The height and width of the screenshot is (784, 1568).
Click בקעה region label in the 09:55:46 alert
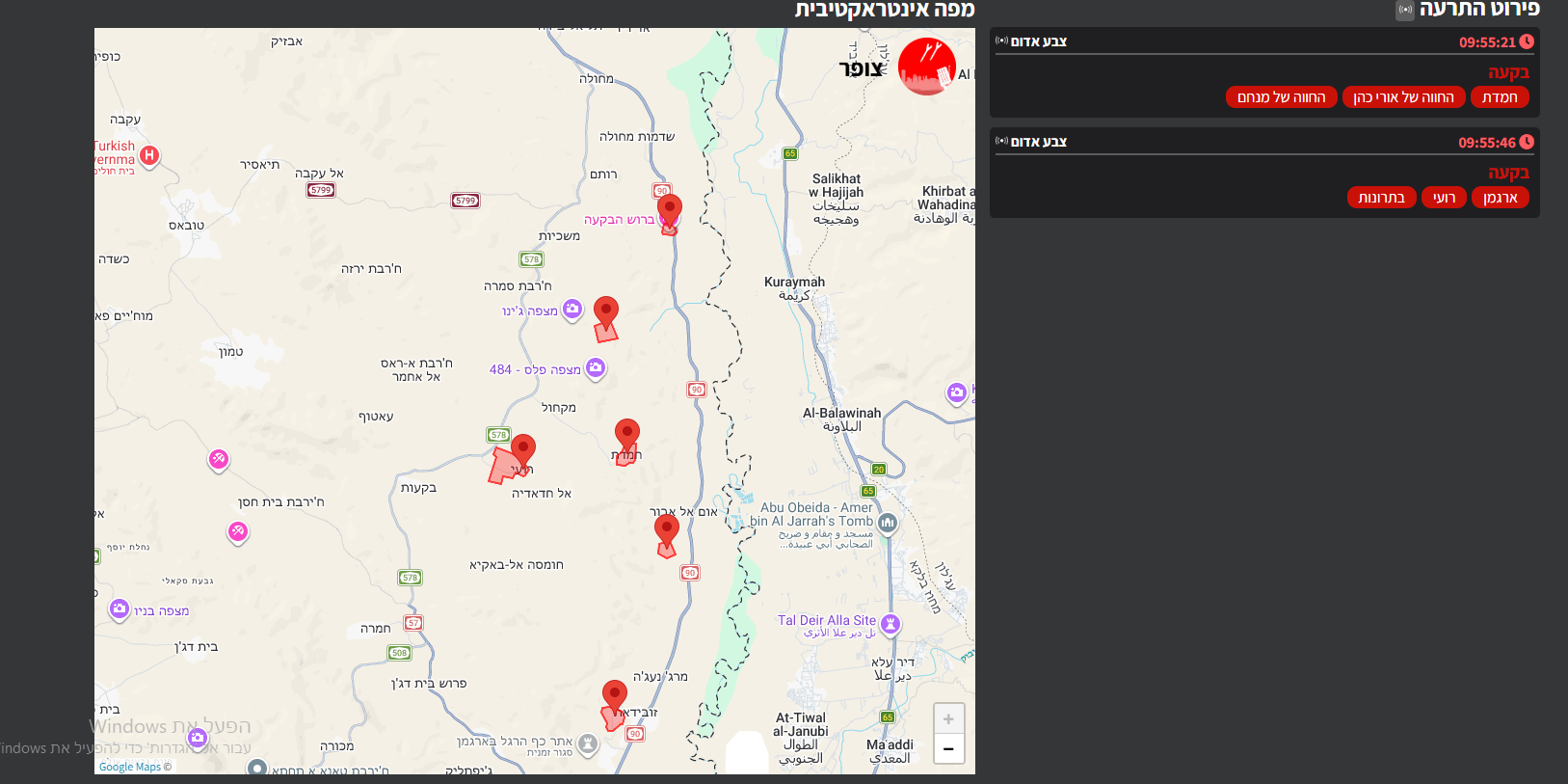(1508, 173)
